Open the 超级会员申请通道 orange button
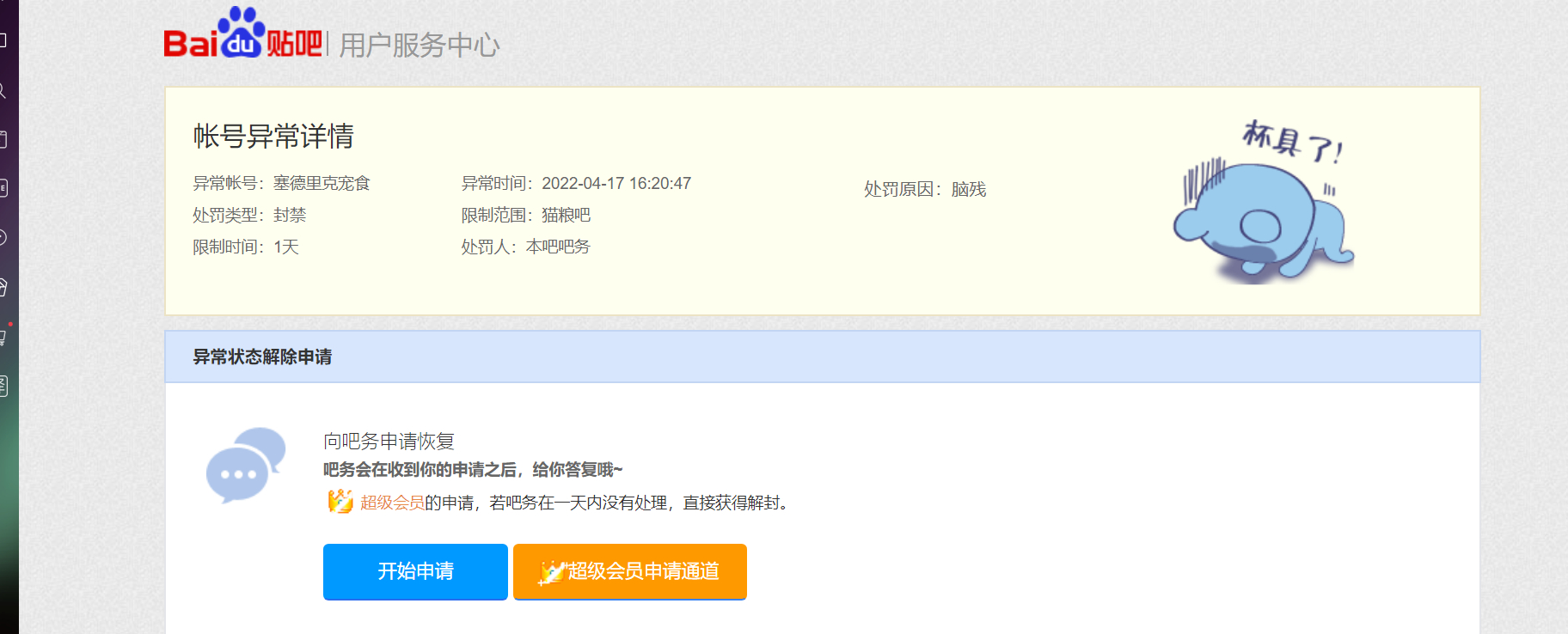This screenshot has width=1568, height=634. pos(629,571)
